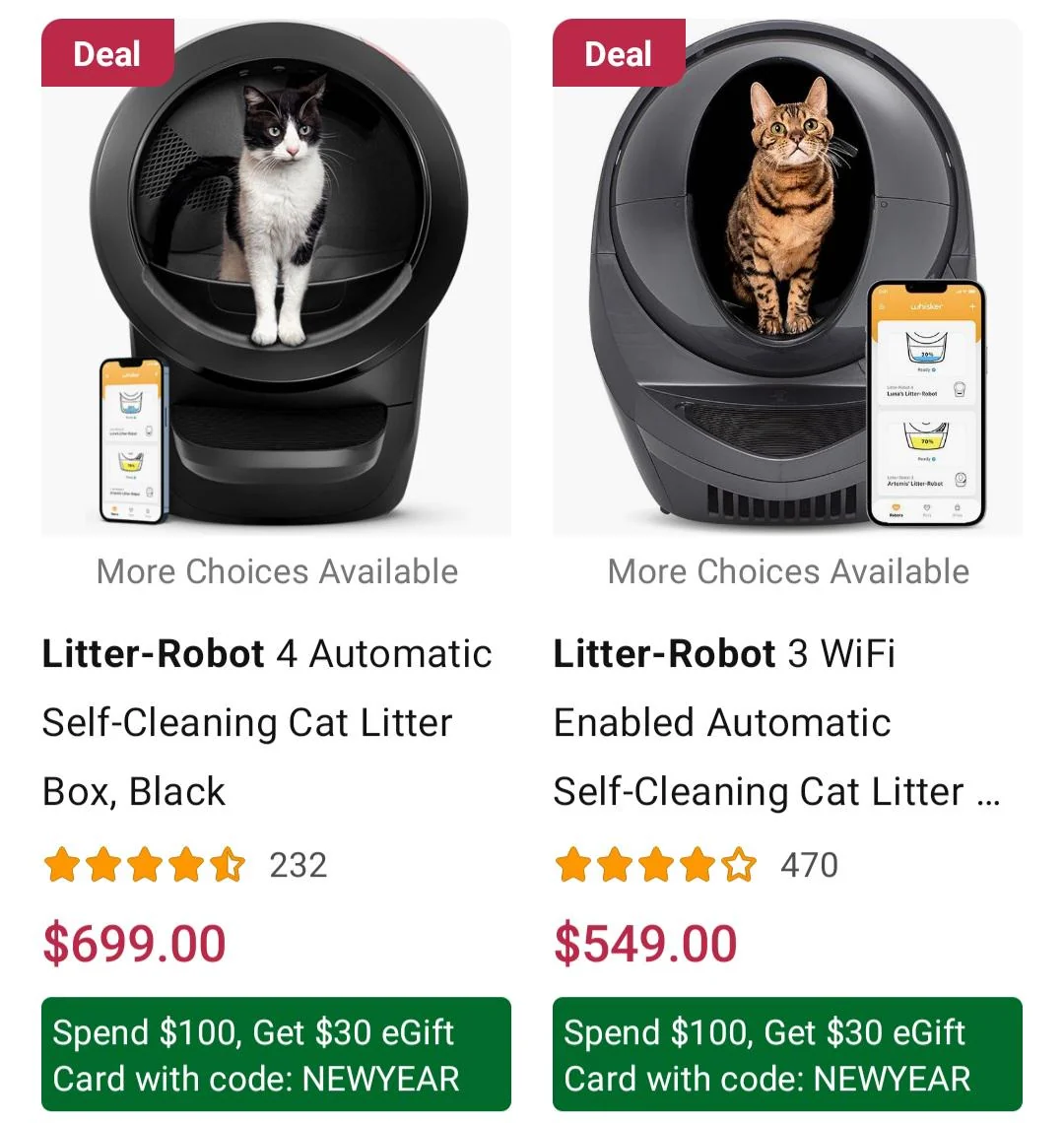Click the NEWYEAR eGift promo banner on left product

pyautogui.click(x=276, y=1056)
